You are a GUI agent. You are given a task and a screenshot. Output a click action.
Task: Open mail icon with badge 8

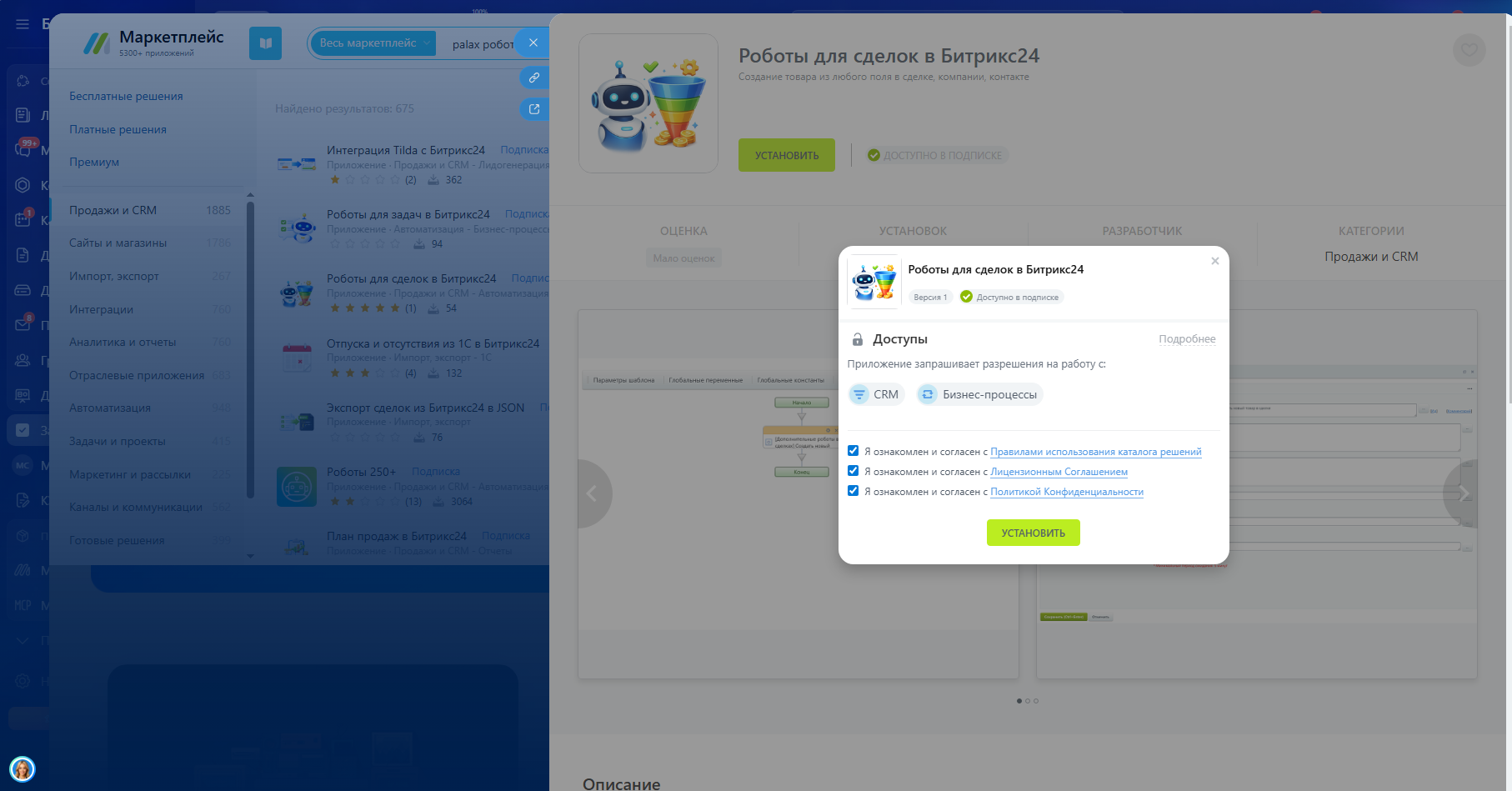(x=23, y=324)
